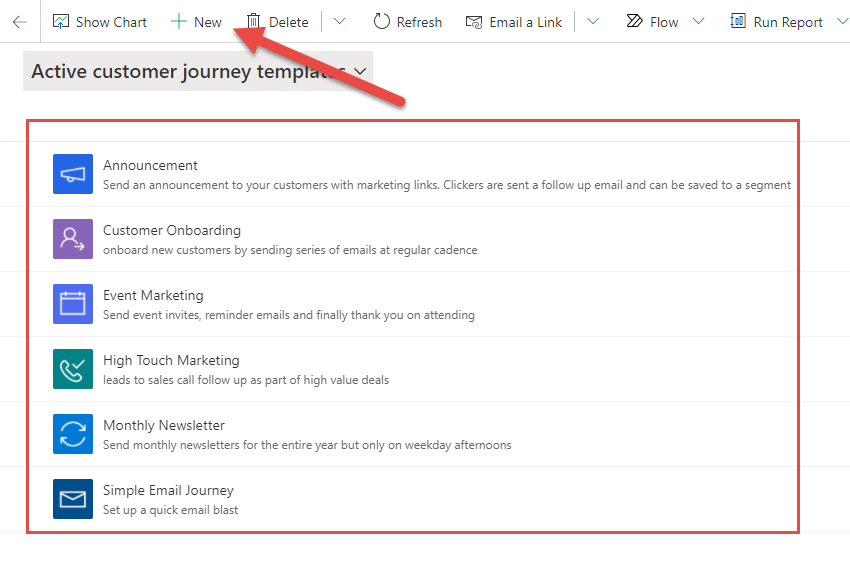
Task: Click the Delete trash can button
Action: click(x=277, y=22)
